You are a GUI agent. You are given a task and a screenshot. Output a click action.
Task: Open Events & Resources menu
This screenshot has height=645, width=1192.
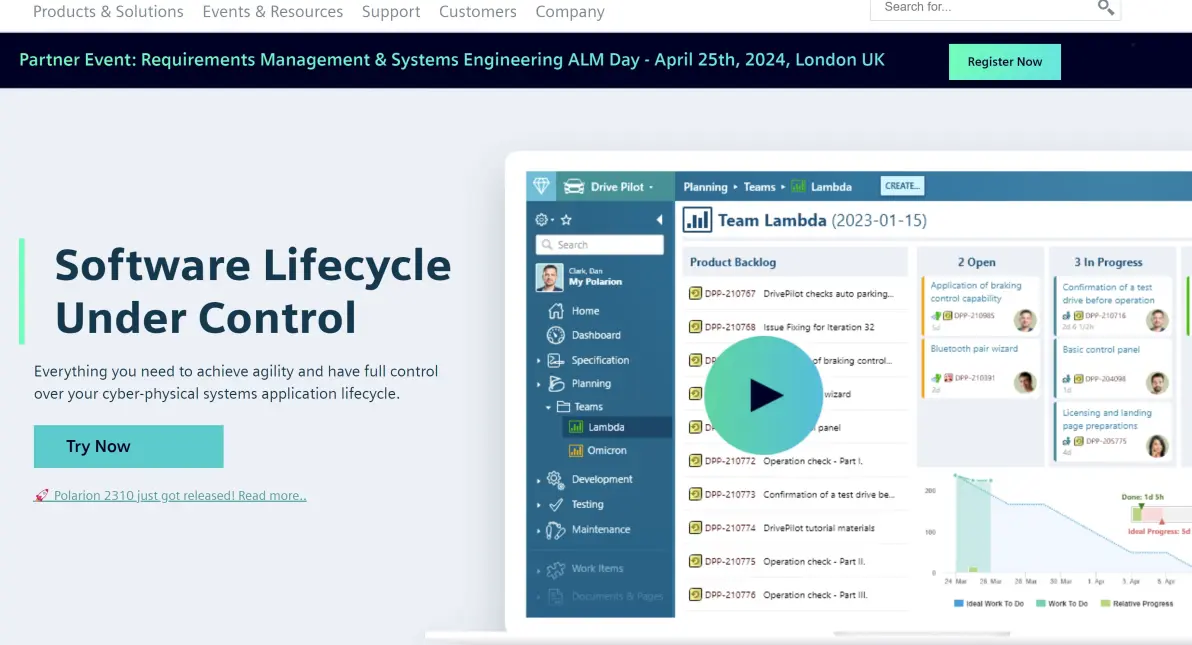tap(272, 11)
